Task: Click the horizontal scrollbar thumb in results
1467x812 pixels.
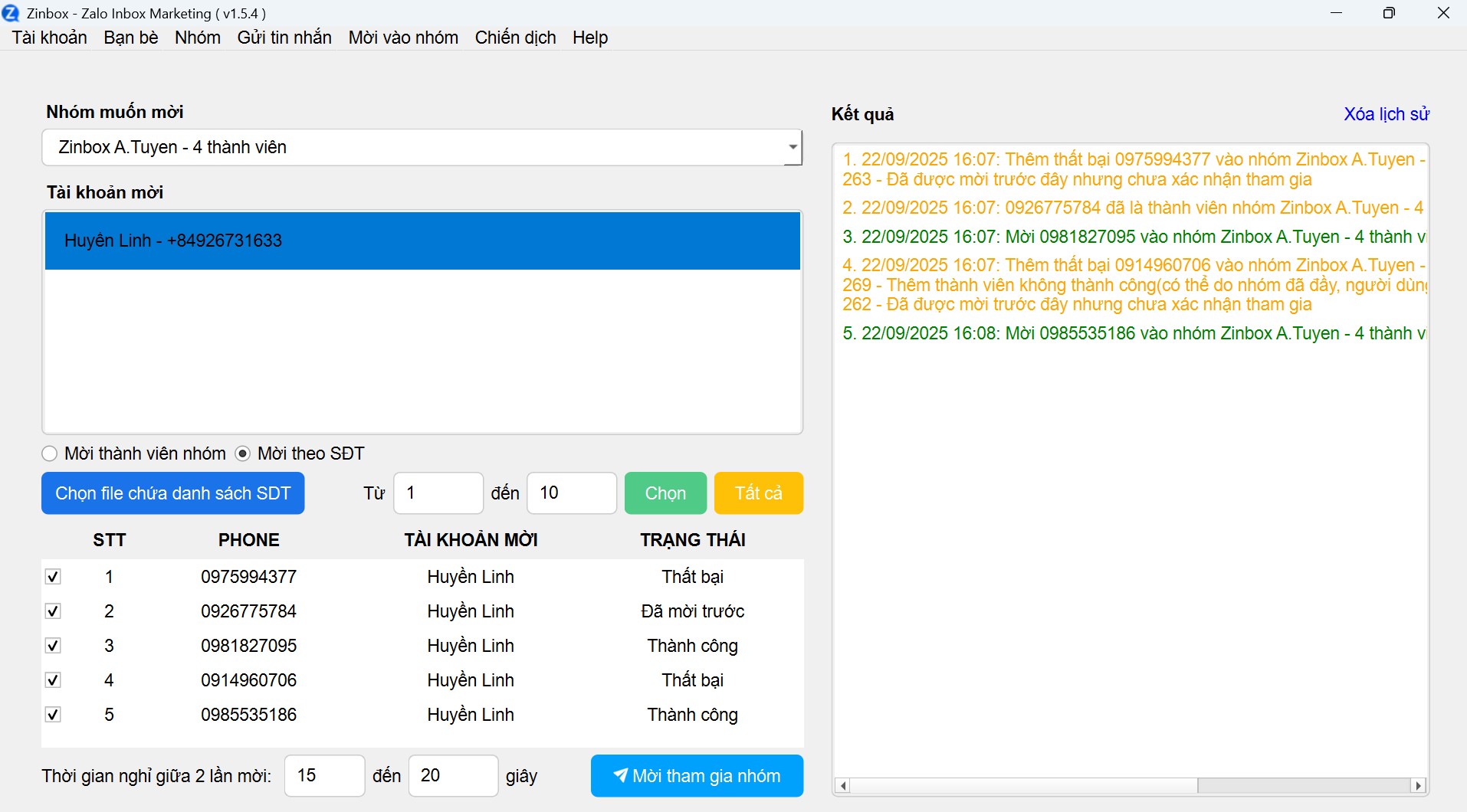Action: click(1303, 785)
